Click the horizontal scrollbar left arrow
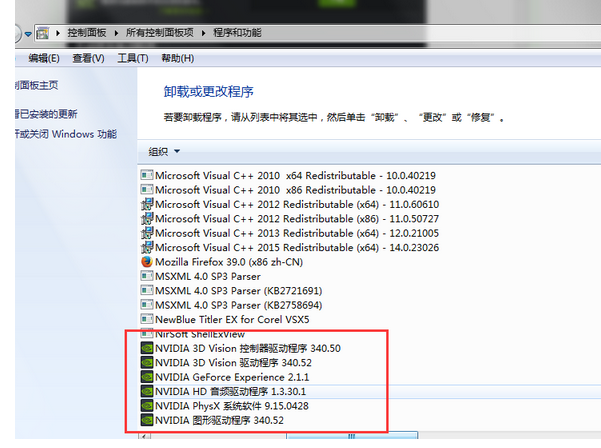 pos(144,436)
